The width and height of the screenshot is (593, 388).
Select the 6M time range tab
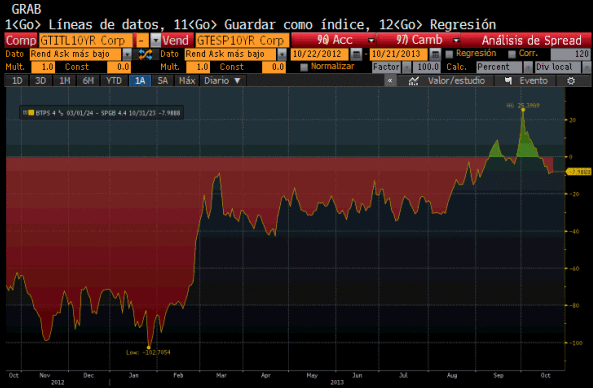[88, 81]
